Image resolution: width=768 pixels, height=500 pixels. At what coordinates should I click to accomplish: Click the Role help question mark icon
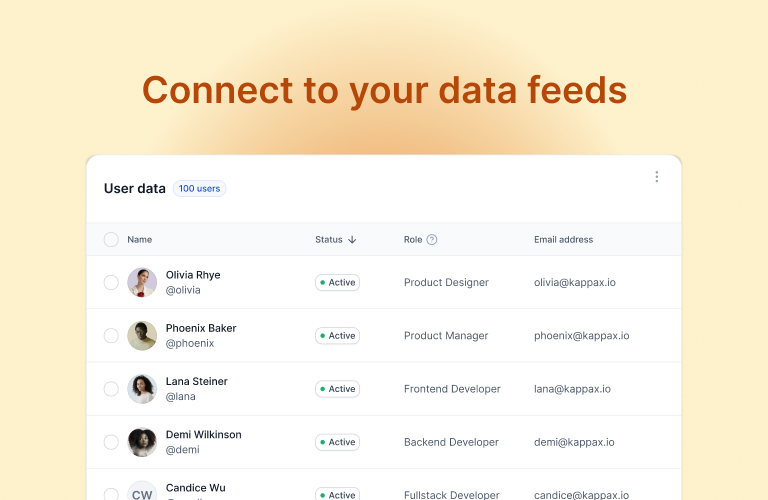pyautogui.click(x=432, y=239)
